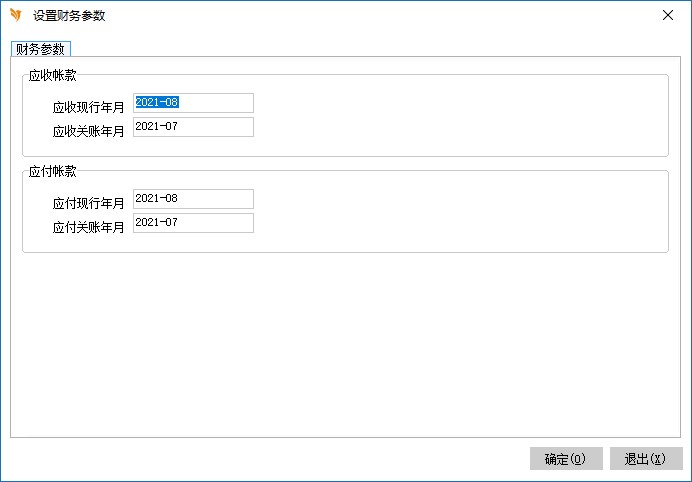The height and width of the screenshot is (482, 692).
Task: Click into the 应付关账年月 field
Action: tap(193, 223)
